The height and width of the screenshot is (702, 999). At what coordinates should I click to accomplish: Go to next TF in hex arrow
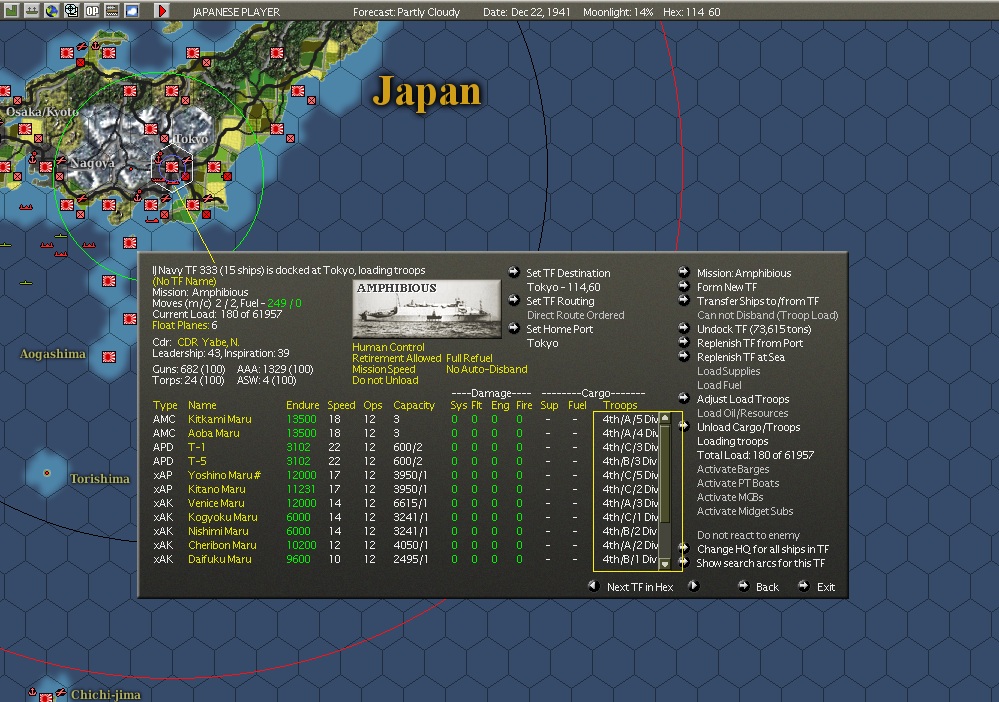point(694,585)
